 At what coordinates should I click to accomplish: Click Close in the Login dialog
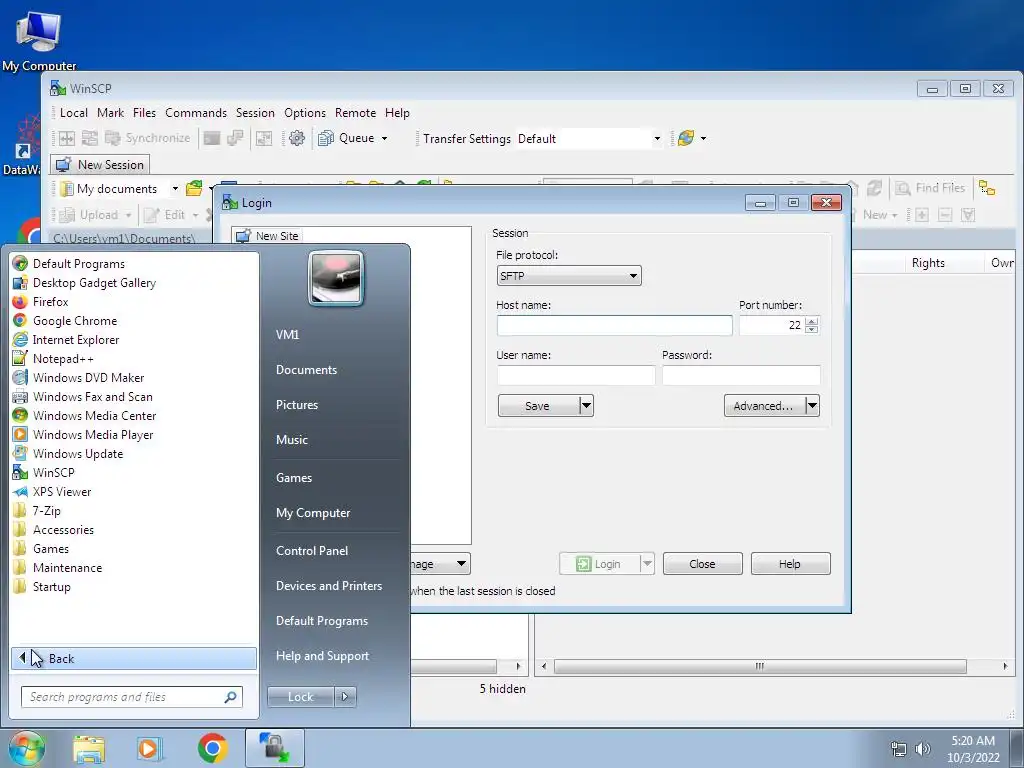(x=703, y=564)
